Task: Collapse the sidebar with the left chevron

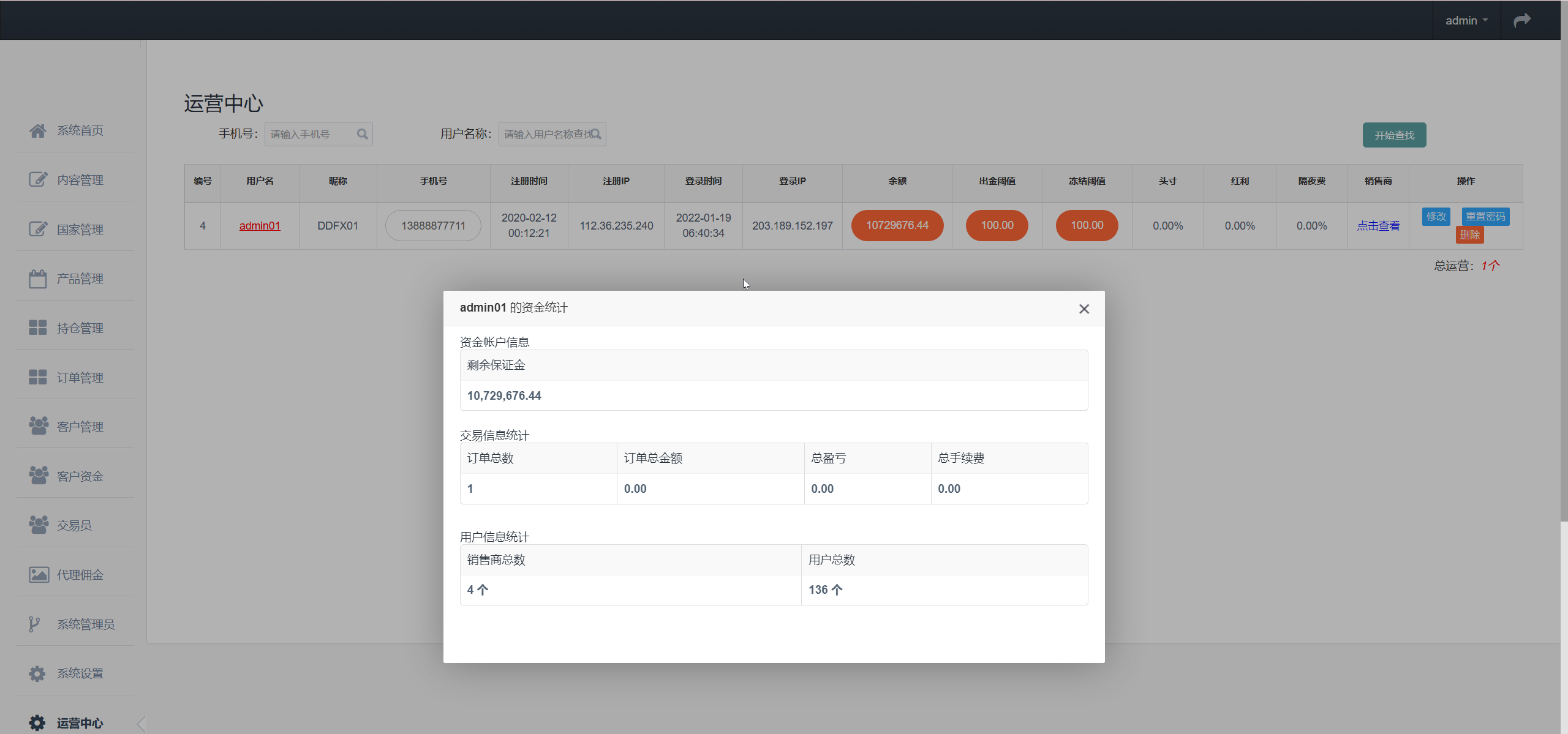Action: pyautogui.click(x=141, y=724)
